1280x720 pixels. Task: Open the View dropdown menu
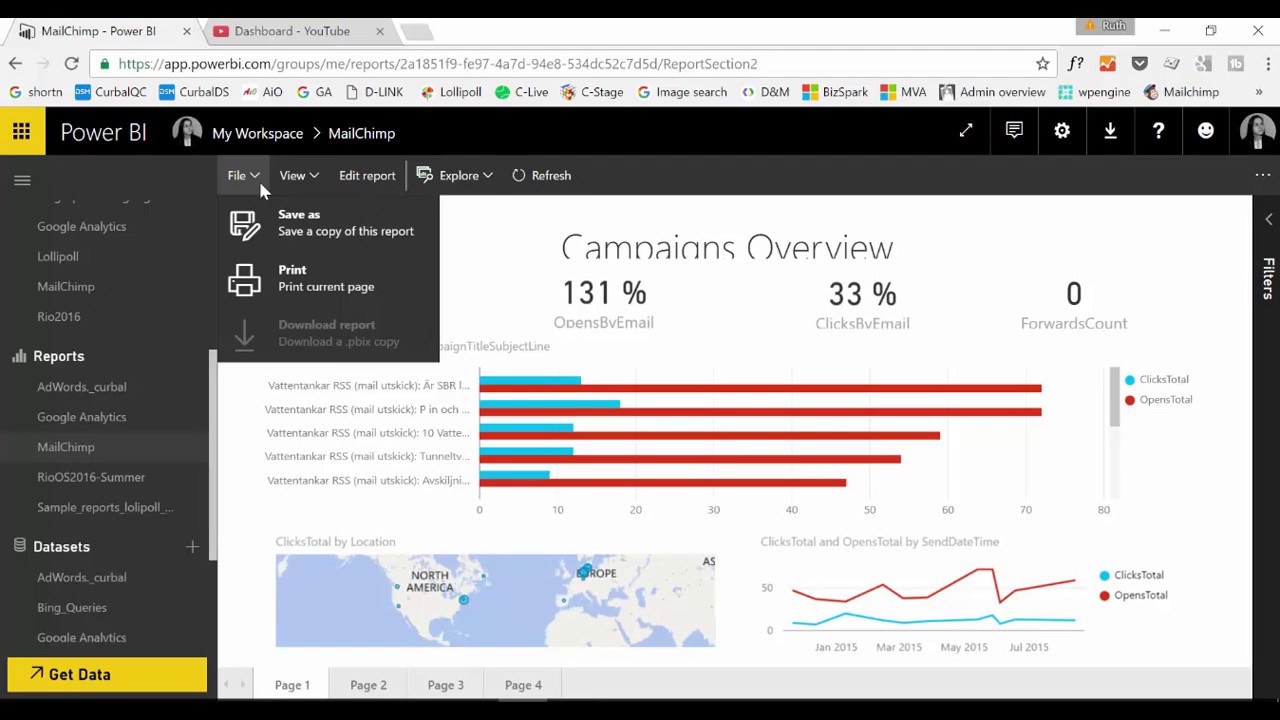[x=298, y=175]
